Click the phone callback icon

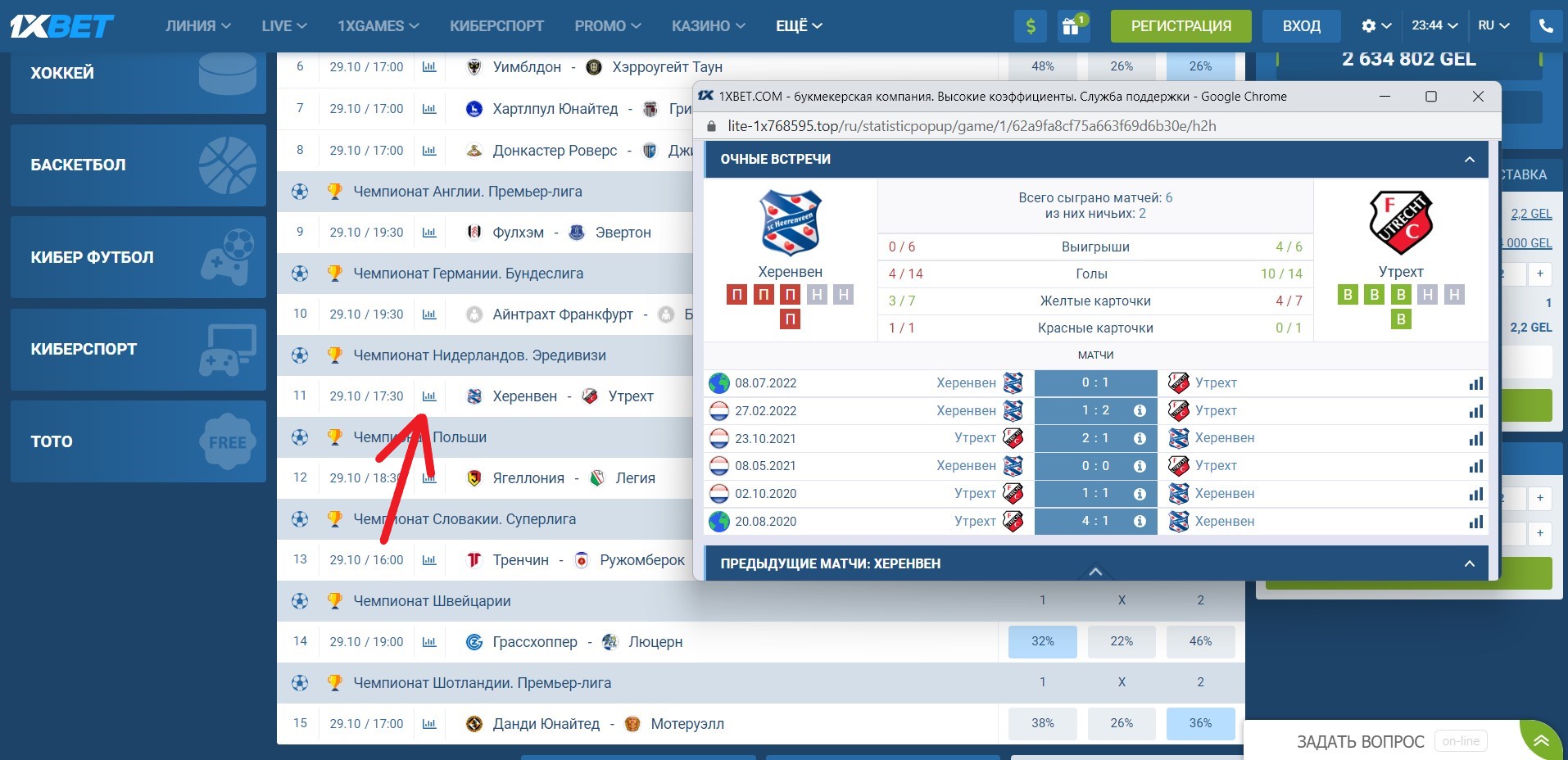point(1546,26)
